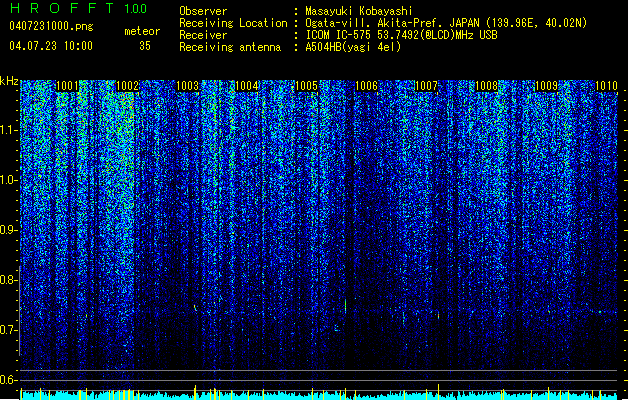This screenshot has height=400, width=629.
Task: Click the 0.6 frequency axis label
Action: point(8,380)
